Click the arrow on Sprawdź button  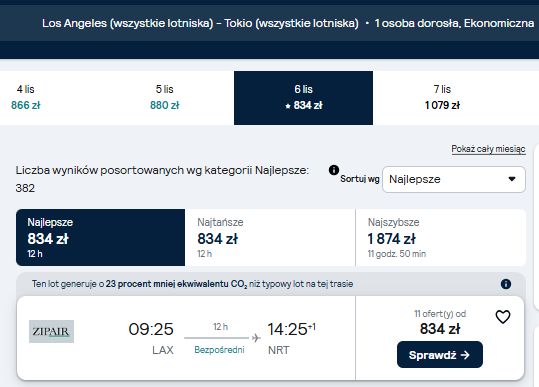coord(465,355)
